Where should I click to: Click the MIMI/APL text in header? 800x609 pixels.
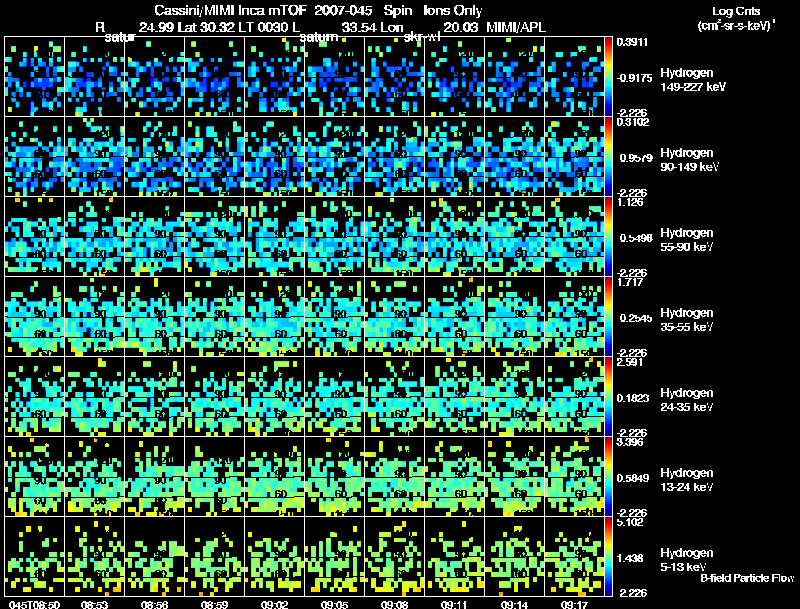[x=516, y=27]
